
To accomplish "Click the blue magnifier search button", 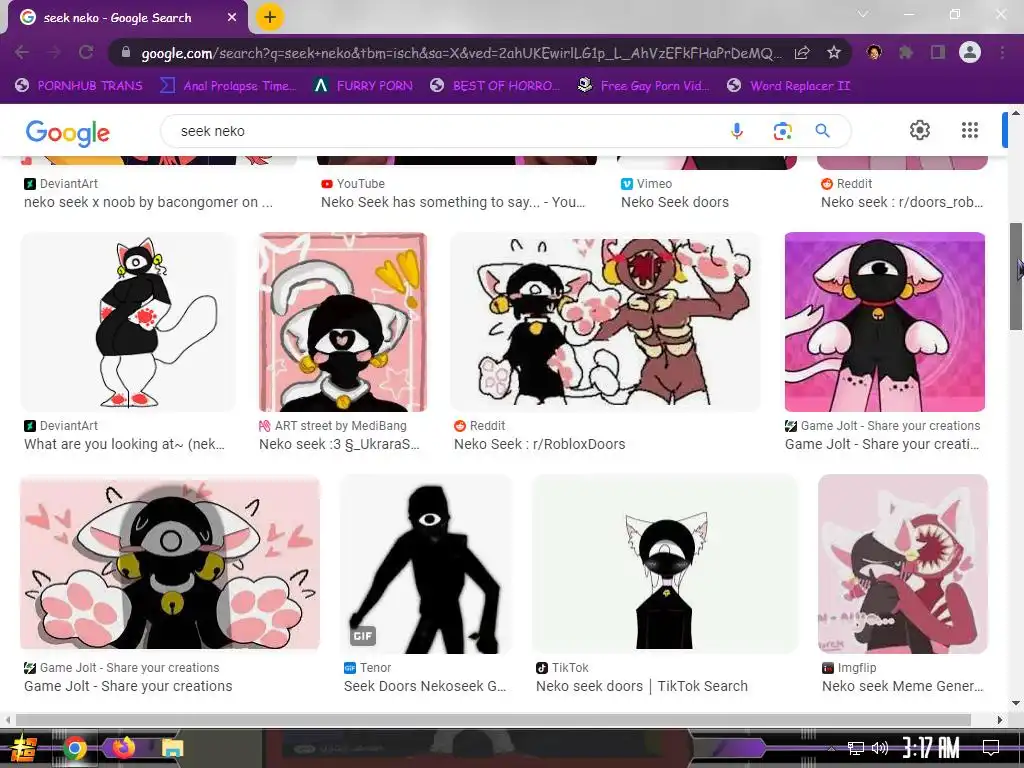I will pyautogui.click(x=823, y=131).
